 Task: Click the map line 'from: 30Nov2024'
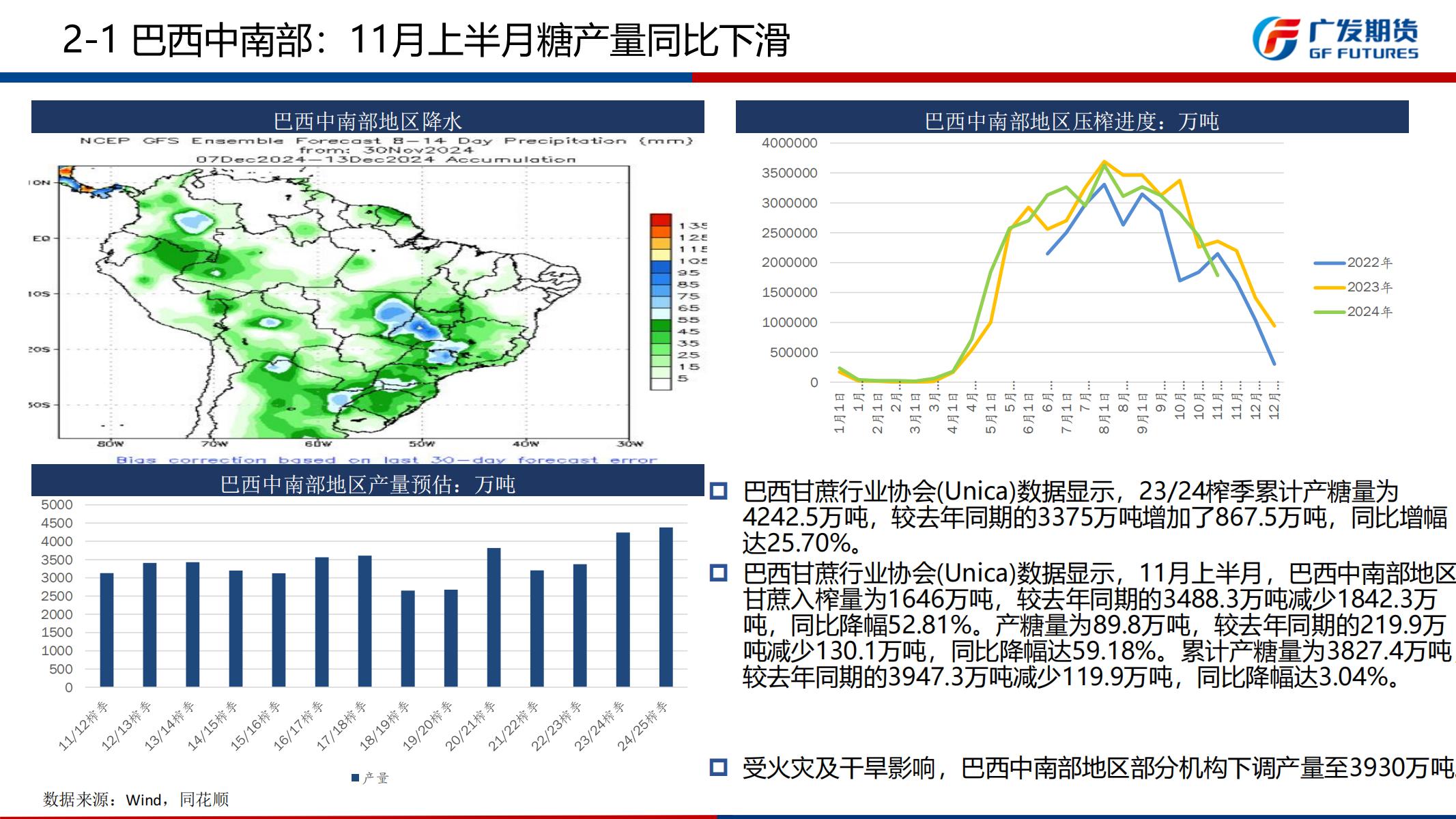point(386,149)
